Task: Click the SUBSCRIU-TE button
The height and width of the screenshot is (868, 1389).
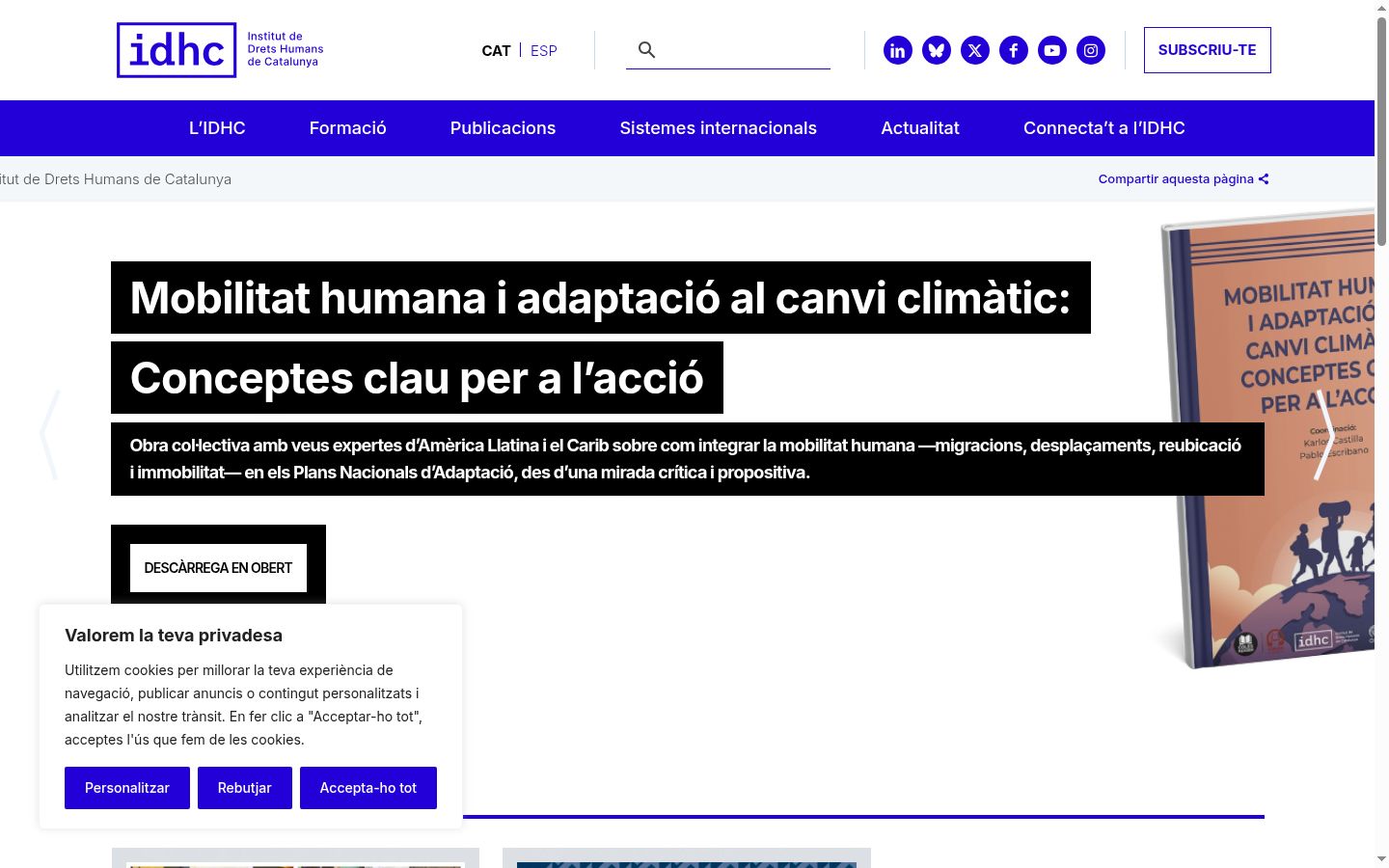Action: 1208,50
